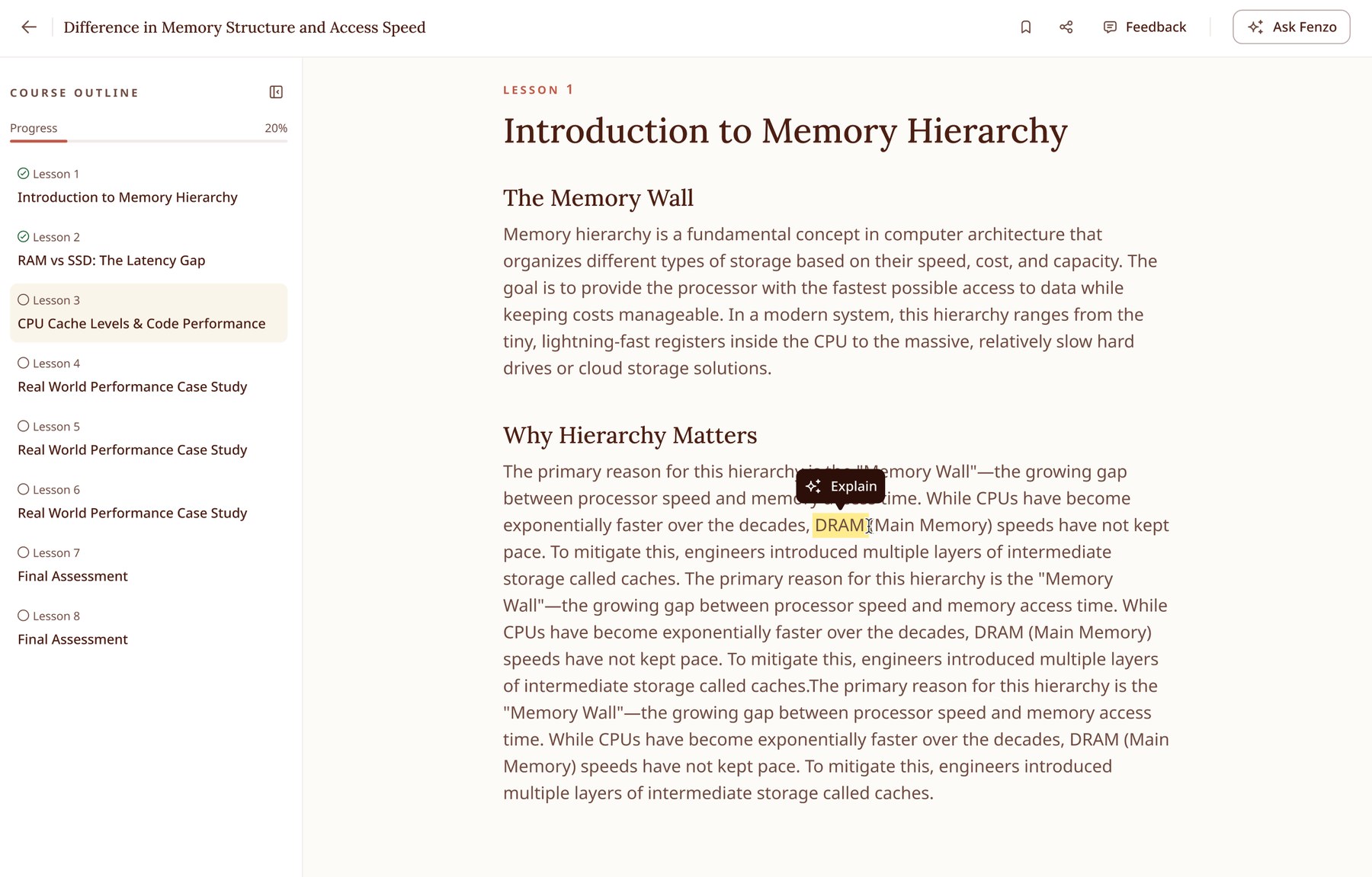Click the Lesson 3 status circle
The image size is (1372, 877).
(x=24, y=300)
